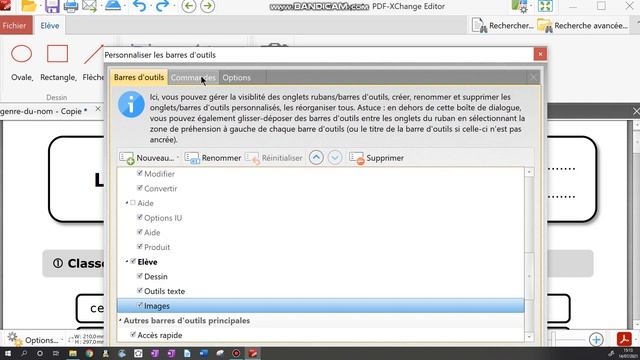The height and width of the screenshot is (360, 640).
Task: Collapse the Elève tree node
Action: pos(127,262)
